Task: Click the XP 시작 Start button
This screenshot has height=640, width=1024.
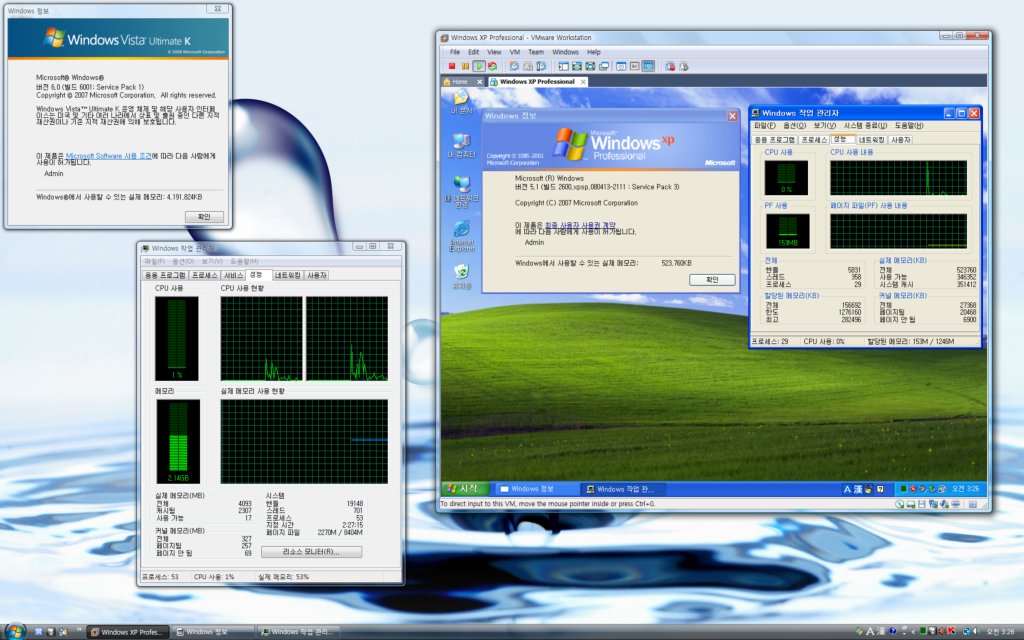Action: 465,488
